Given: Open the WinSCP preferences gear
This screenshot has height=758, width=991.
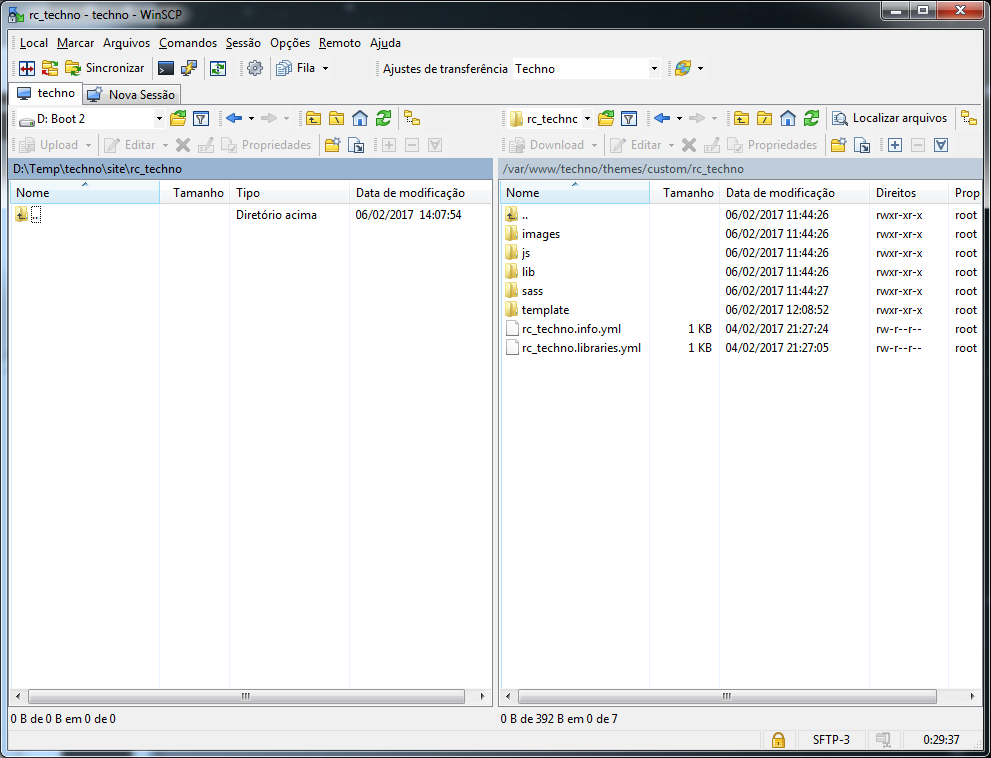Looking at the screenshot, I should (x=254, y=68).
